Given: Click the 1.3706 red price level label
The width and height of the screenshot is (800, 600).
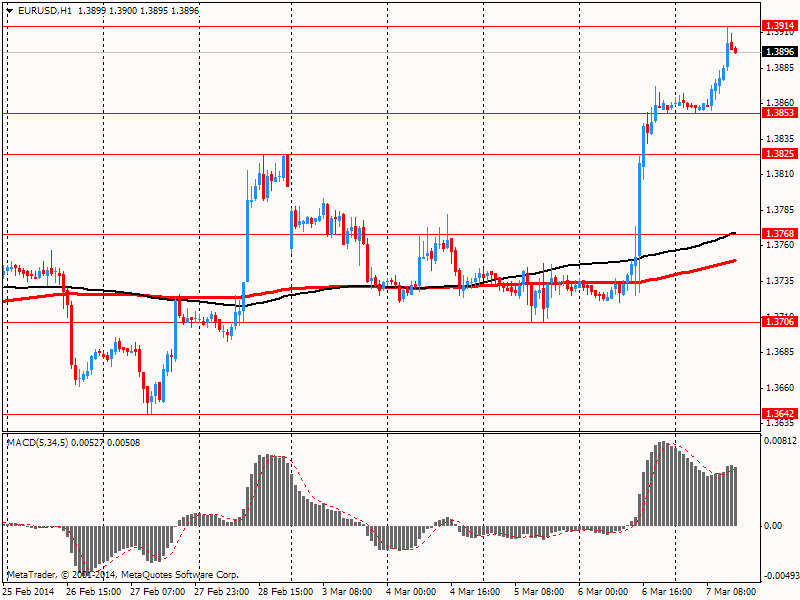Looking at the screenshot, I should coord(780,321).
